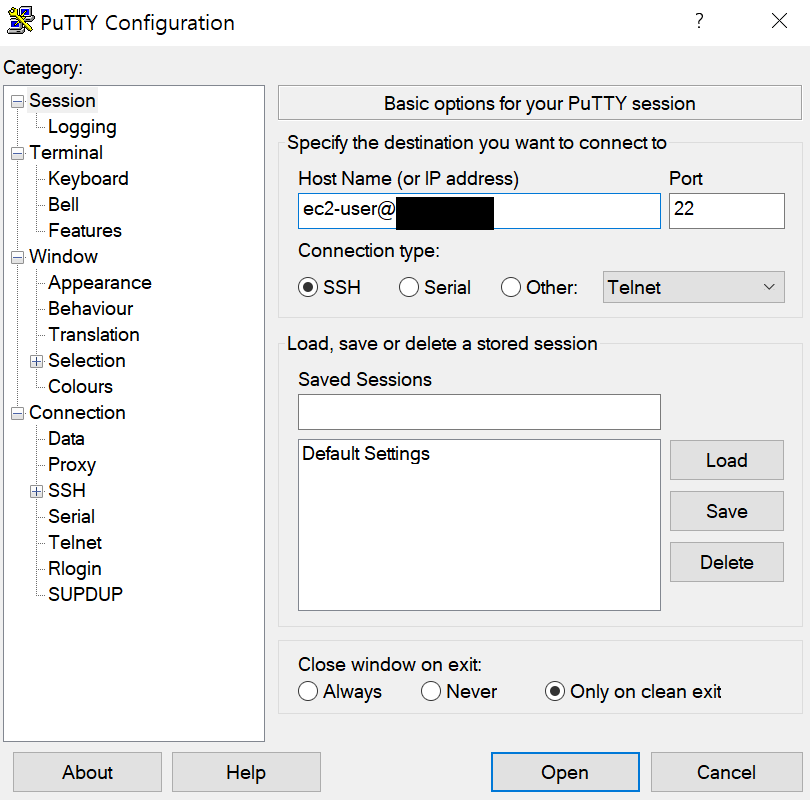Focus the Saved Sessions name field

[x=479, y=412]
